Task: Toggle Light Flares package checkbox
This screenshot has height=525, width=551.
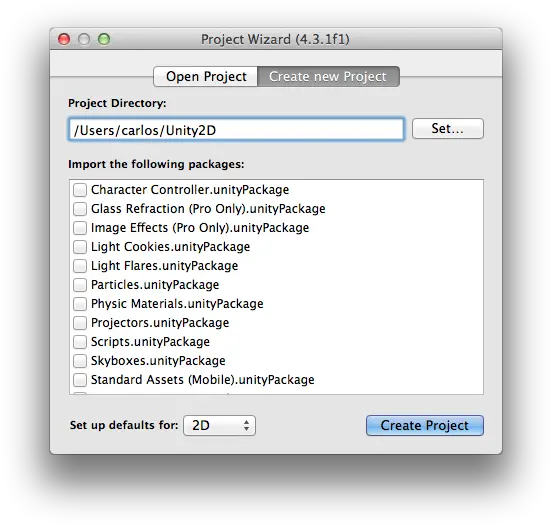Action: point(80,266)
